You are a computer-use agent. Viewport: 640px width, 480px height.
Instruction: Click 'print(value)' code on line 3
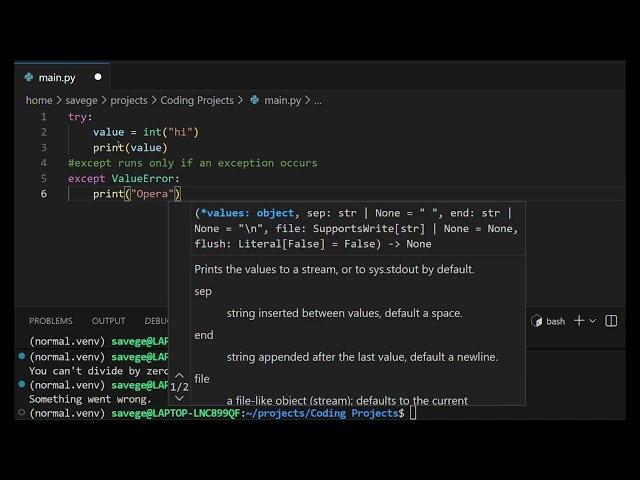pyautogui.click(x=130, y=148)
